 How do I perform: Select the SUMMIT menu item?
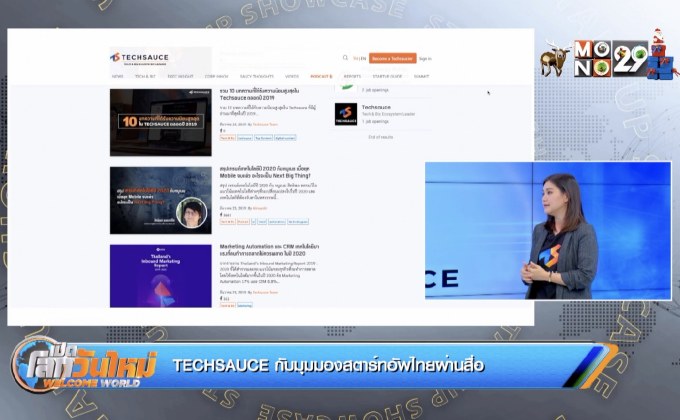point(421,76)
